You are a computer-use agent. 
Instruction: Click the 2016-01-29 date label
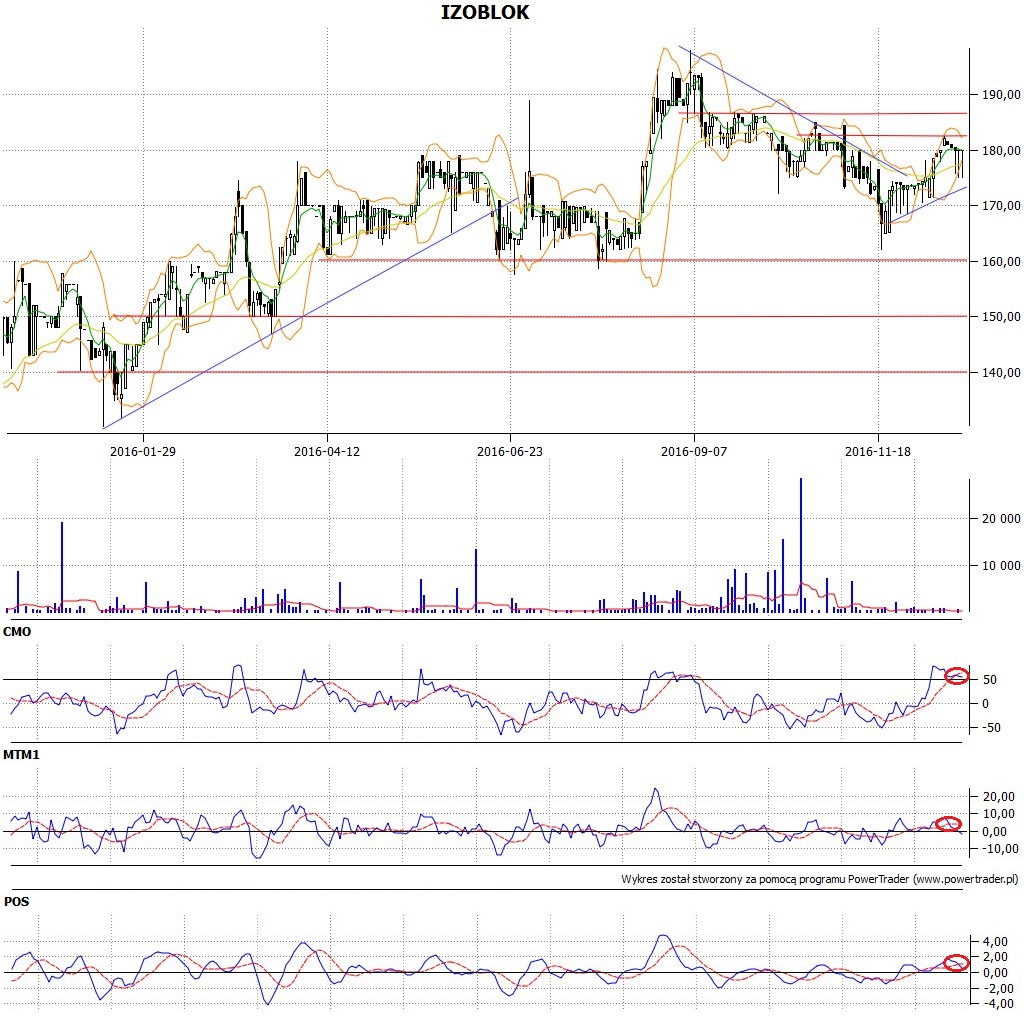pyautogui.click(x=143, y=452)
